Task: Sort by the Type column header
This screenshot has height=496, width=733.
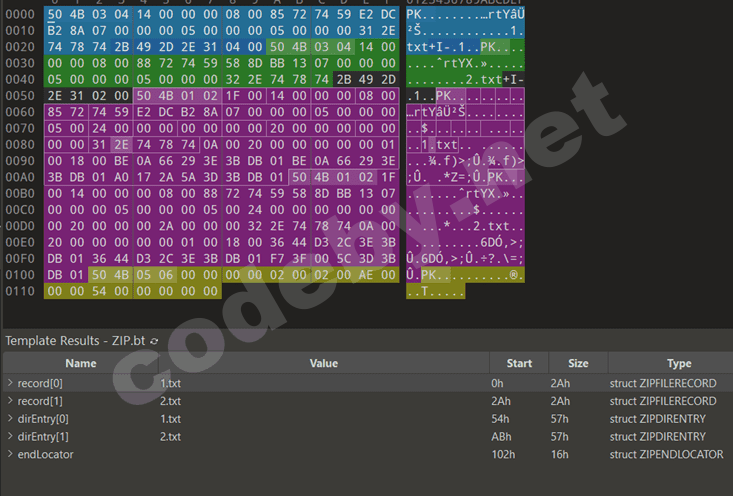Action: (x=679, y=363)
